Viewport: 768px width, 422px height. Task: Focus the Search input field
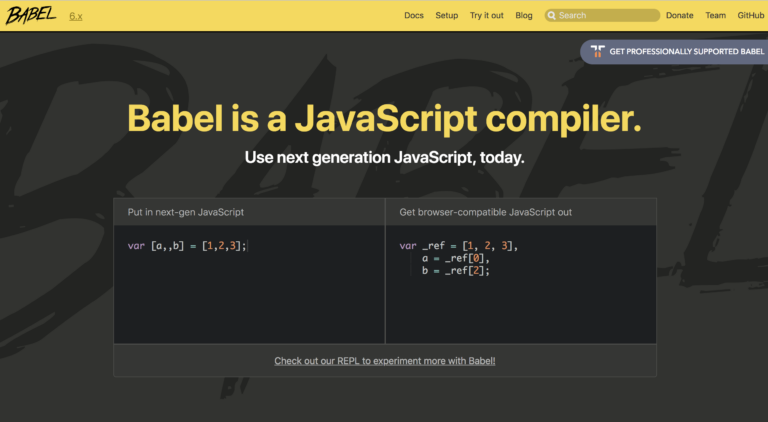click(x=602, y=16)
